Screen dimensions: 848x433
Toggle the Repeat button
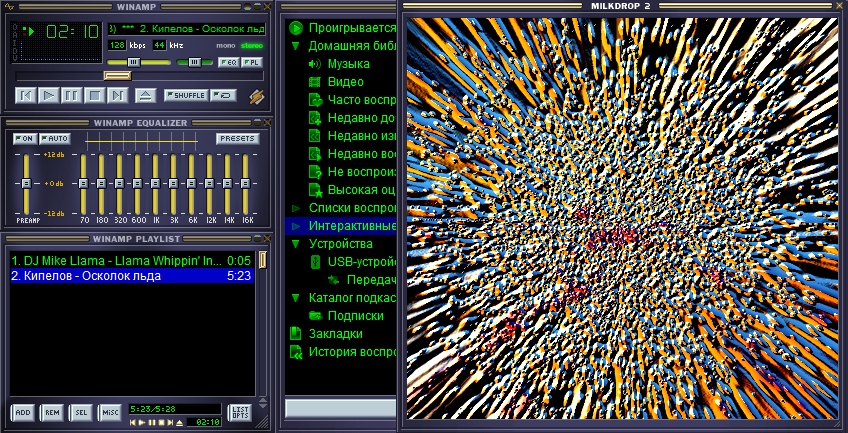[x=224, y=96]
